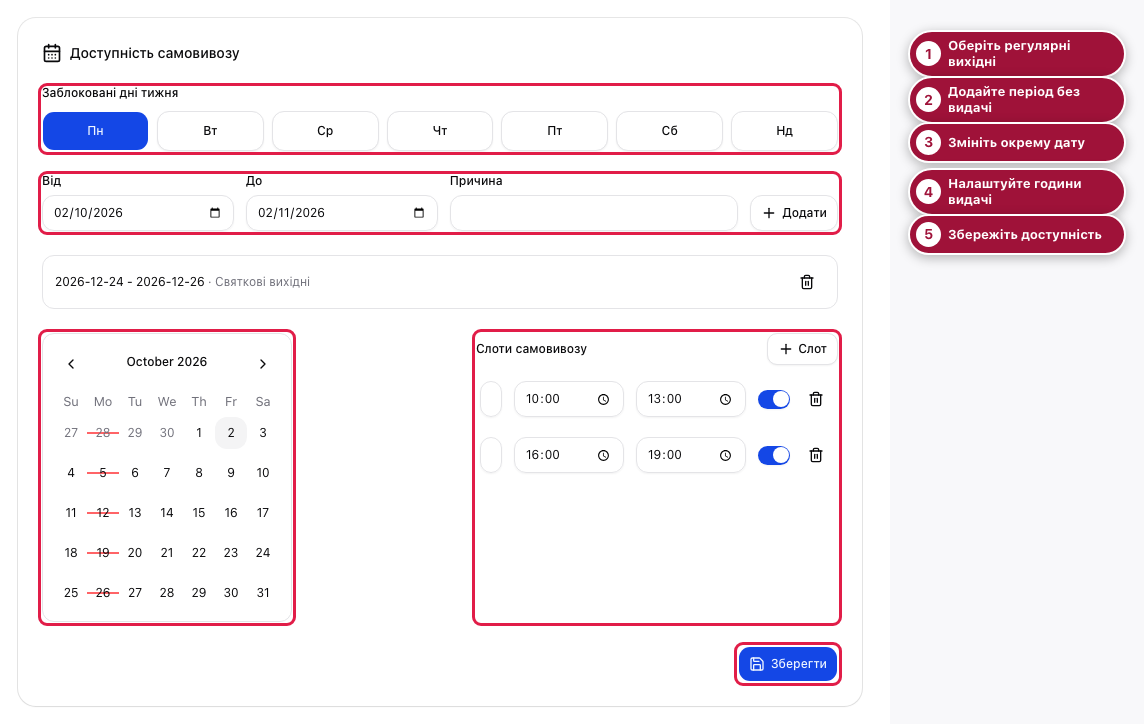The image size is (1144, 724).
Task: Click the Зберегти button
Action: coord(788,664)
